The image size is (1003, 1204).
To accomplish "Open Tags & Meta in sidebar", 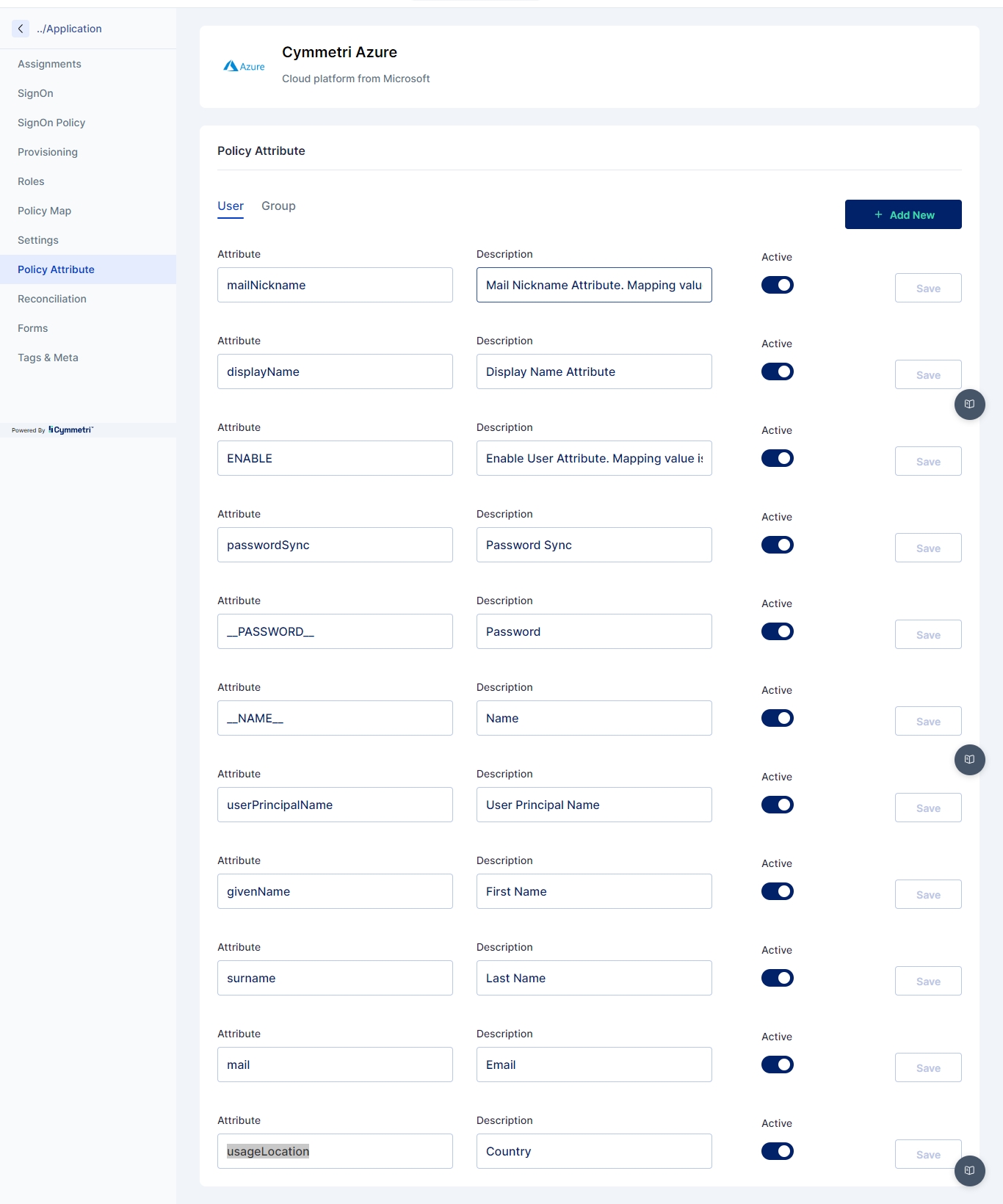I will tap(48, 358).
